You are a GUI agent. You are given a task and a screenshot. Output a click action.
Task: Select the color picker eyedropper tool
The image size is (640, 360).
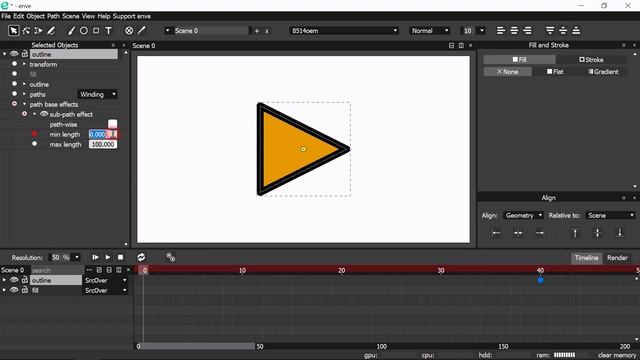[142, 31]
